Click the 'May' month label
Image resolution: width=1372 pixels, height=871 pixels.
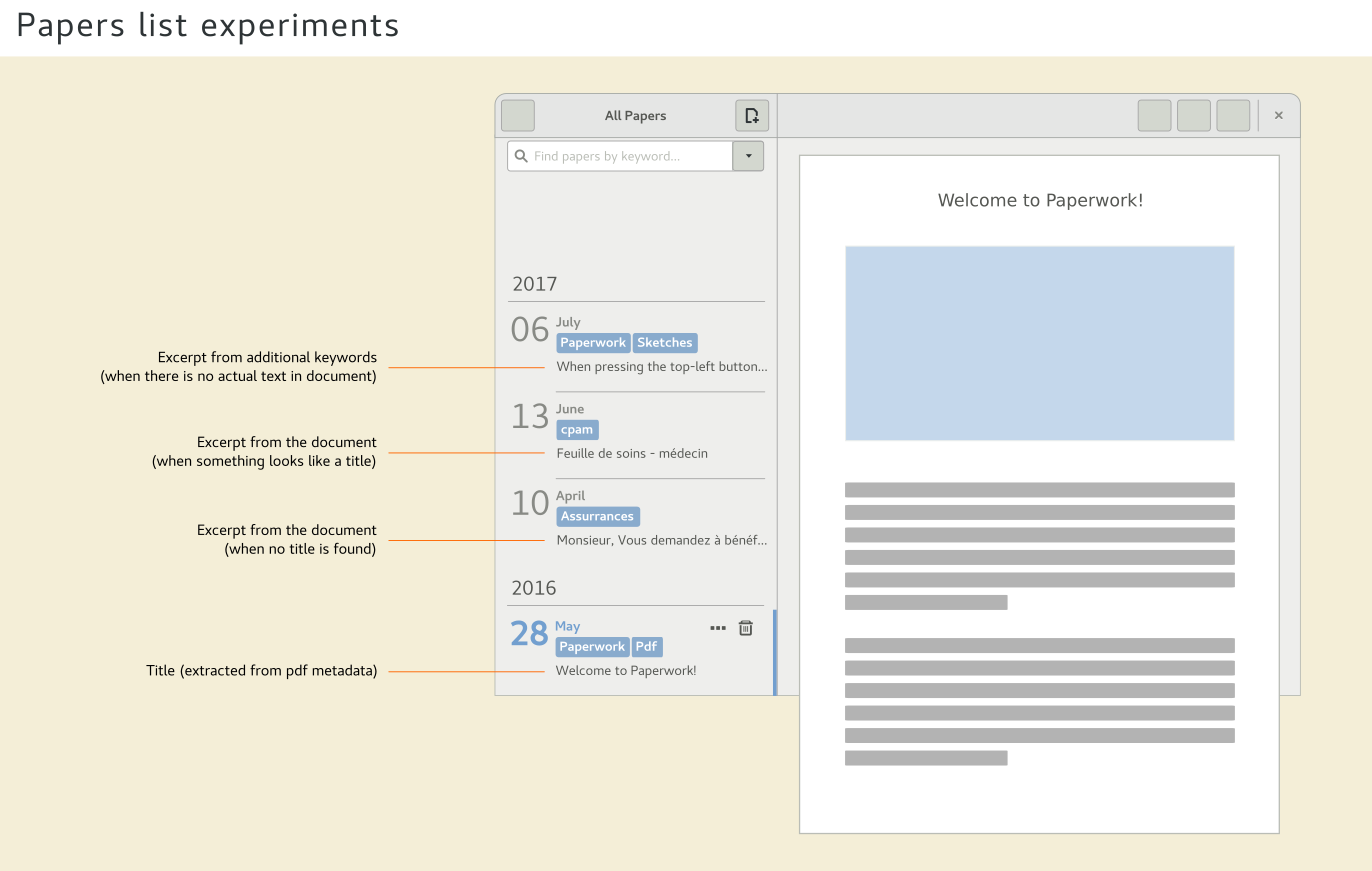click(567, 627)
